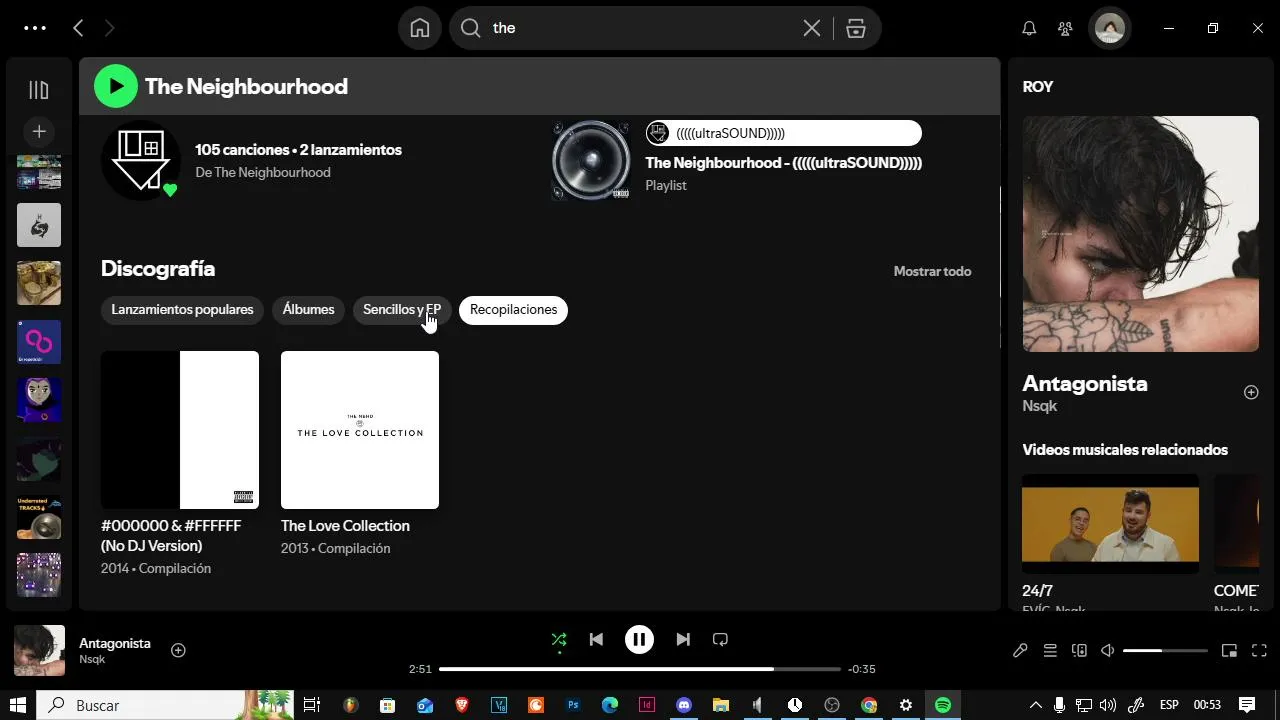
Task: Seek within the song progress bar
Action: coord(640,669)
